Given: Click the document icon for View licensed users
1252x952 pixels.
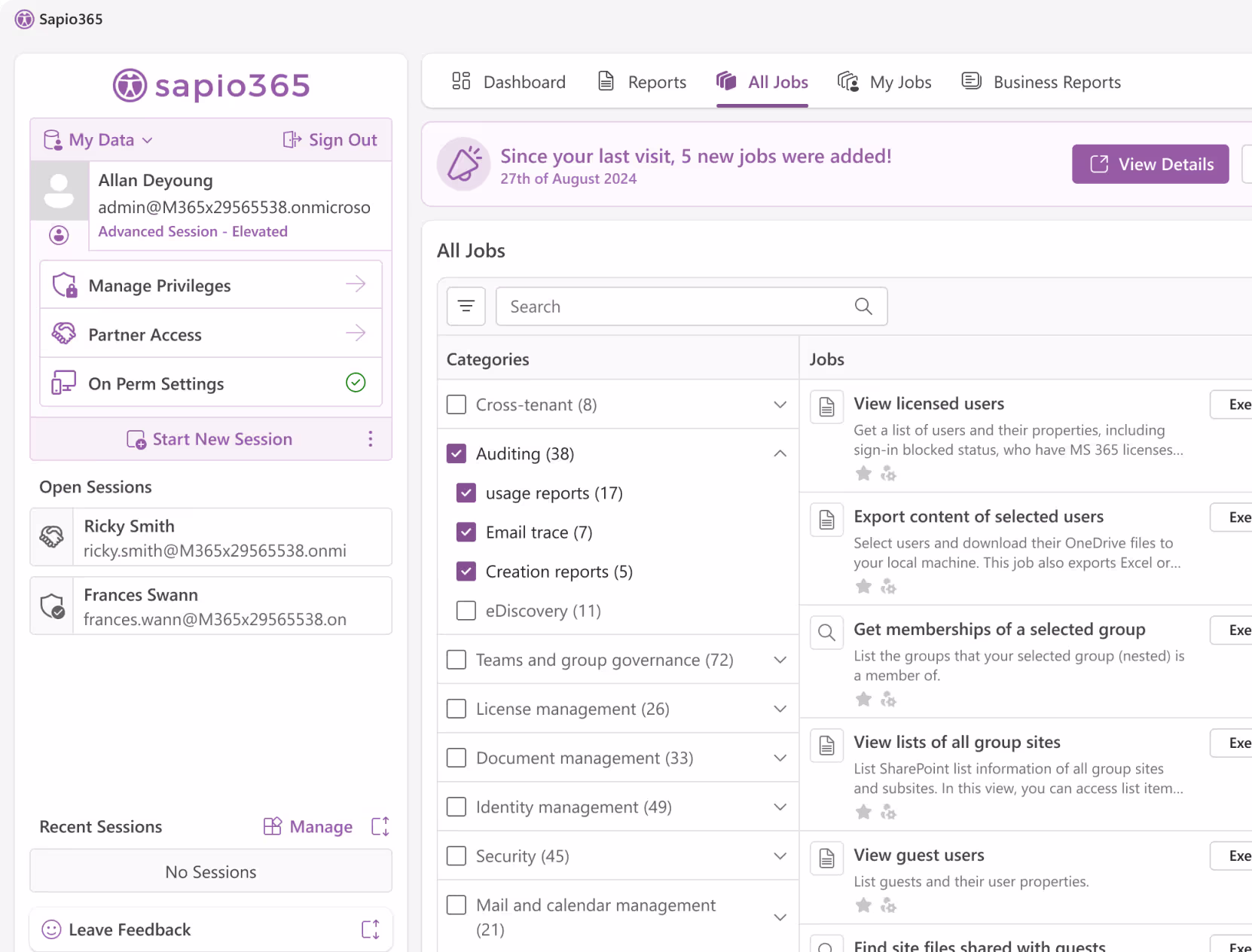Looking at the screenshot, I should pyautogui.click(x=826, y=407).
